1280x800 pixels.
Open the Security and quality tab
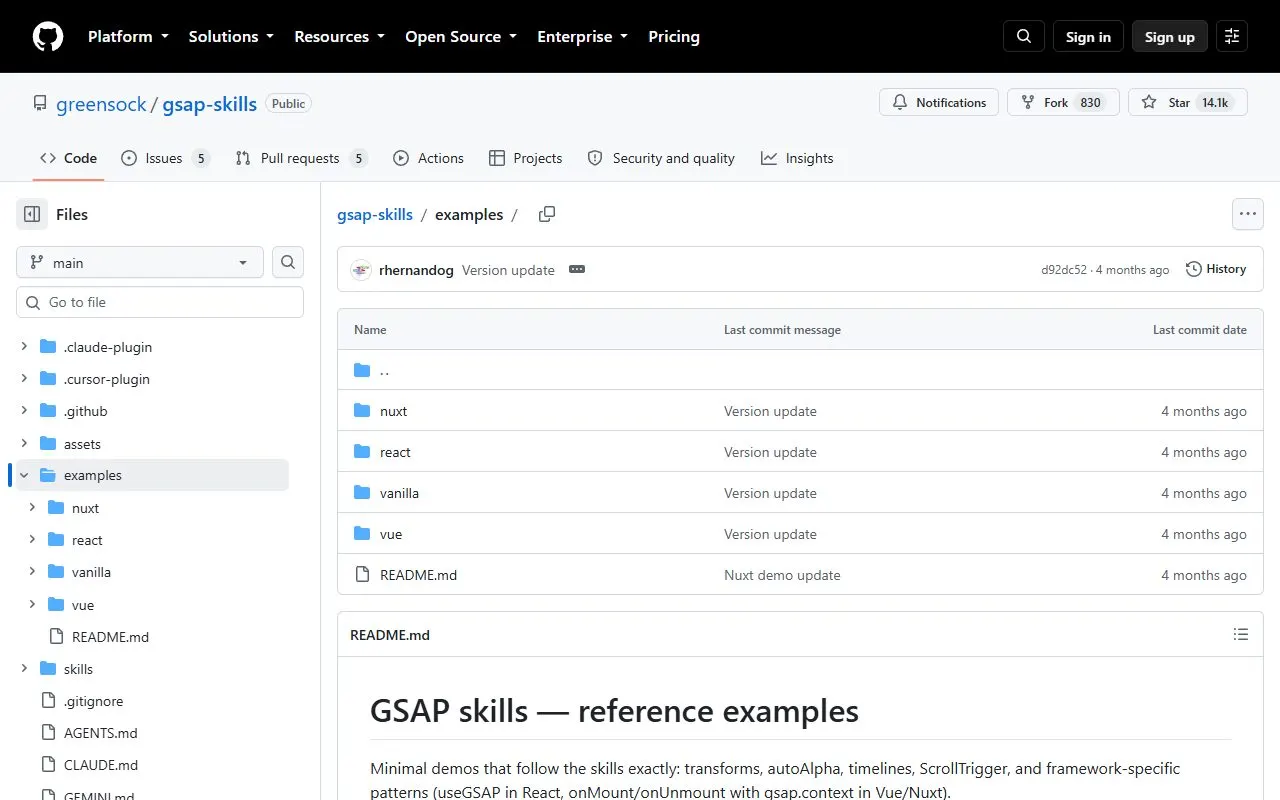coord(661,158)
